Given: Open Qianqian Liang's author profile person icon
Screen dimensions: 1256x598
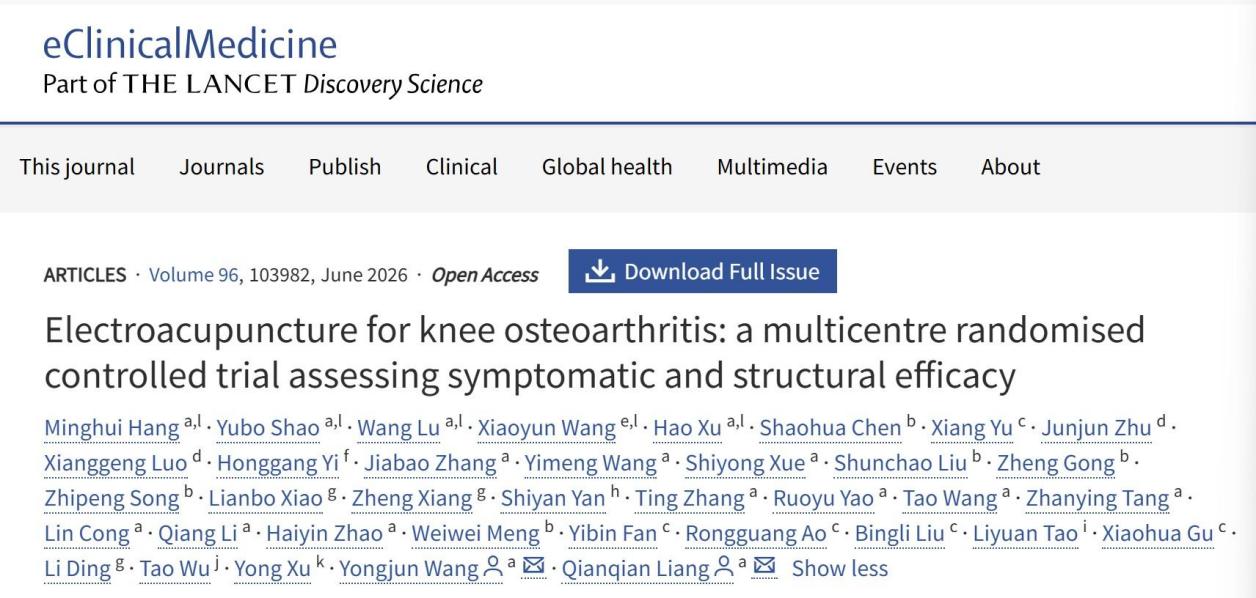Looking at the screenshot, I should point(725,569).
